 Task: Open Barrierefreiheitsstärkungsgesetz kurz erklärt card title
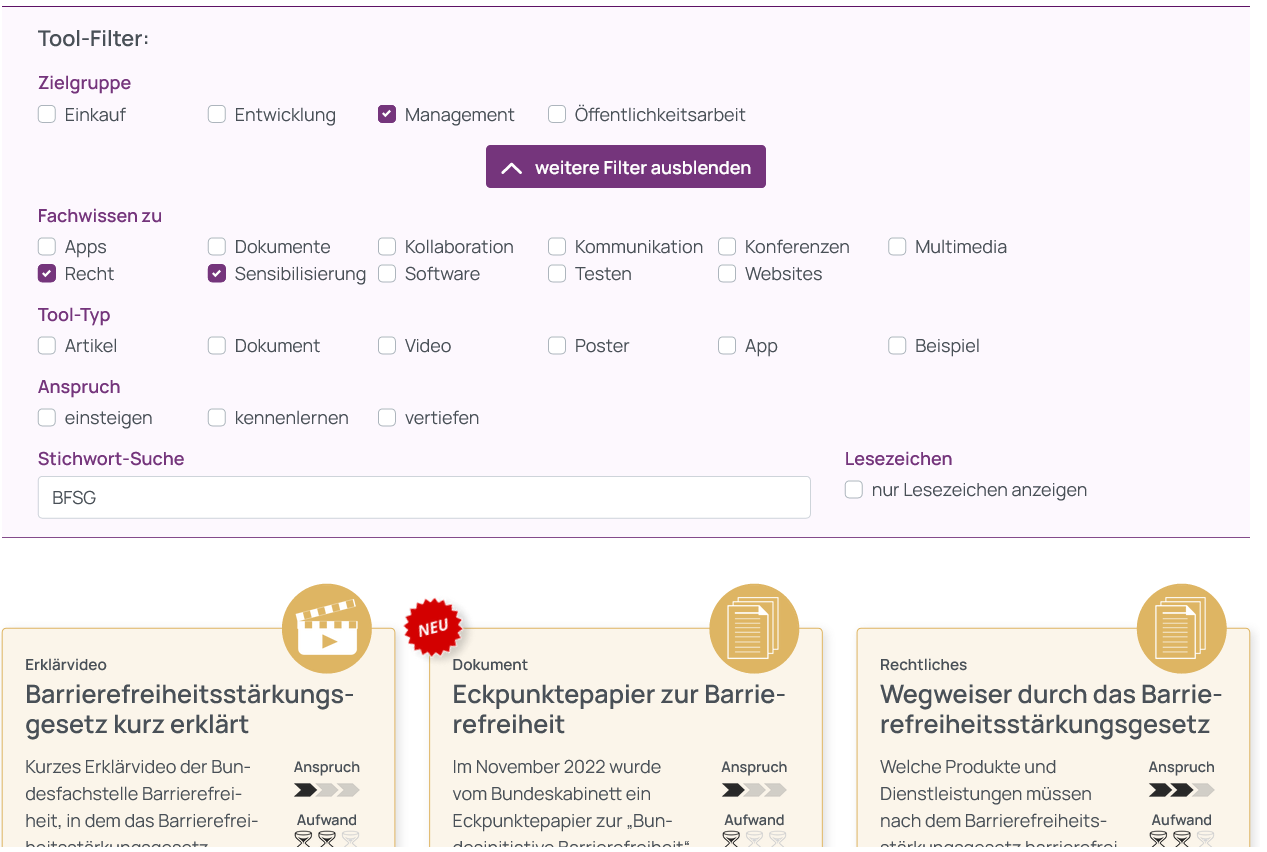pyautogui.click(x=190, y=709)
